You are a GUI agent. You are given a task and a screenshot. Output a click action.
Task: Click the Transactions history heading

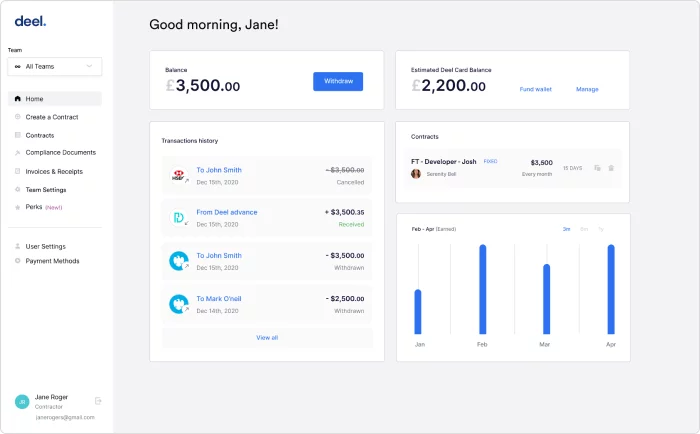tap(190, 141)
